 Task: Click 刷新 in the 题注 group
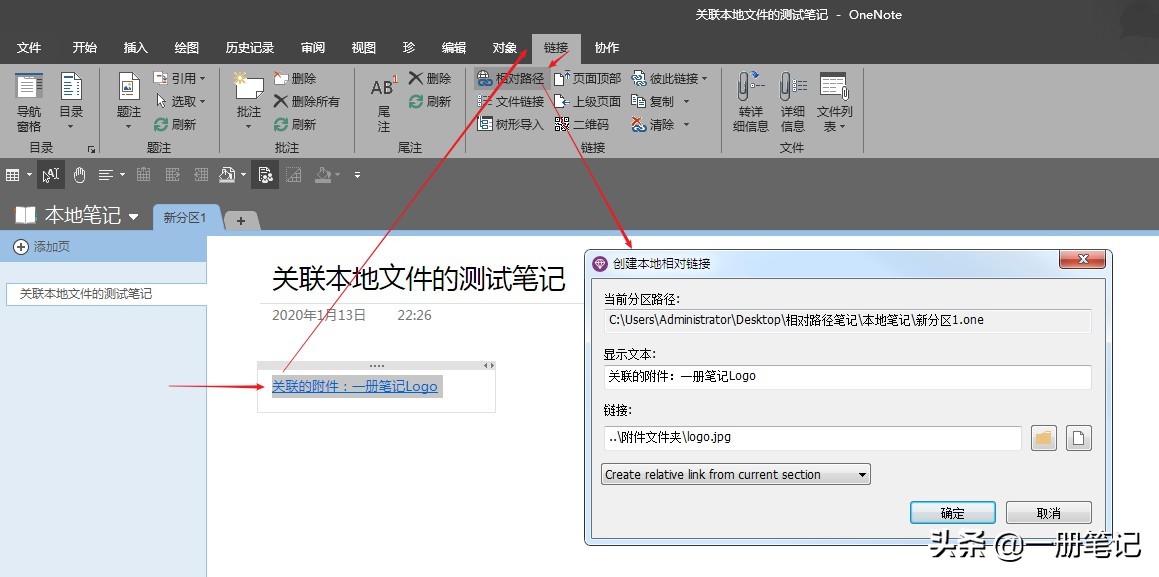tap(175, 124)
